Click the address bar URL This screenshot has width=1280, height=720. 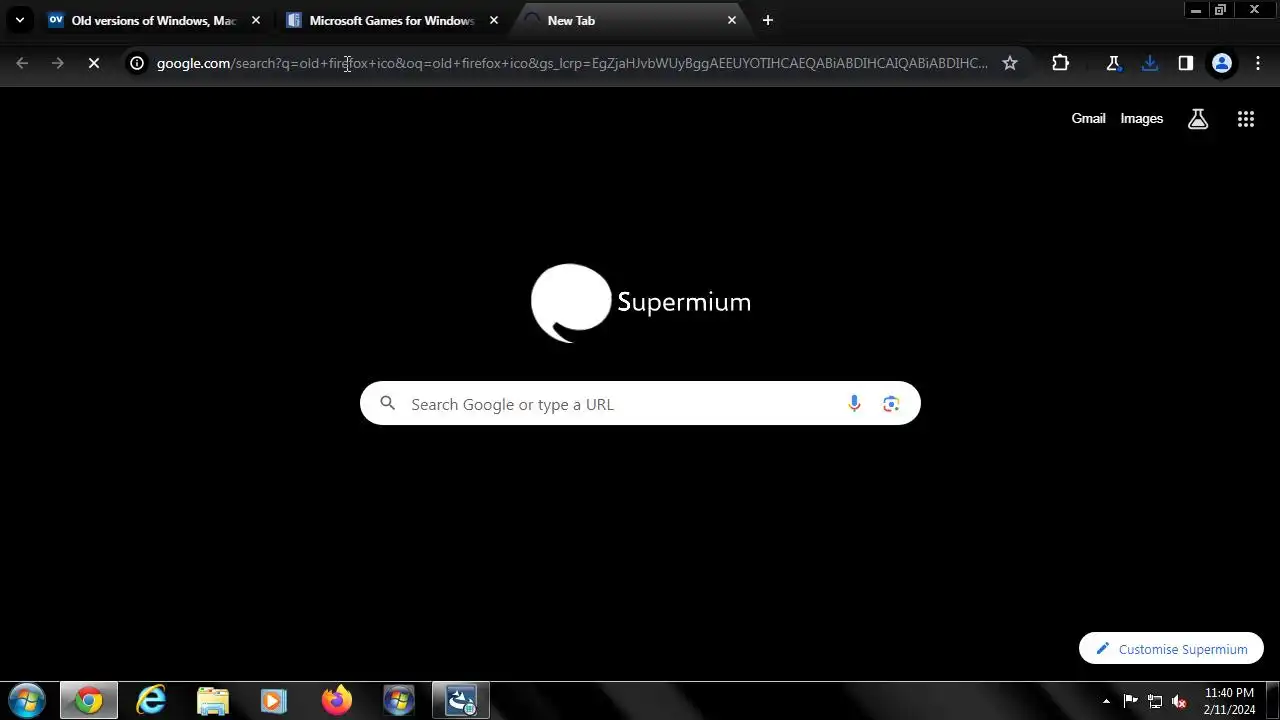(x=572, y=63)
